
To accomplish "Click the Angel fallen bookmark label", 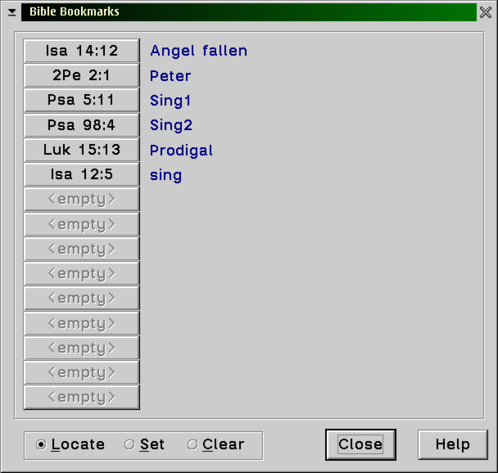I will pos(199,51).
